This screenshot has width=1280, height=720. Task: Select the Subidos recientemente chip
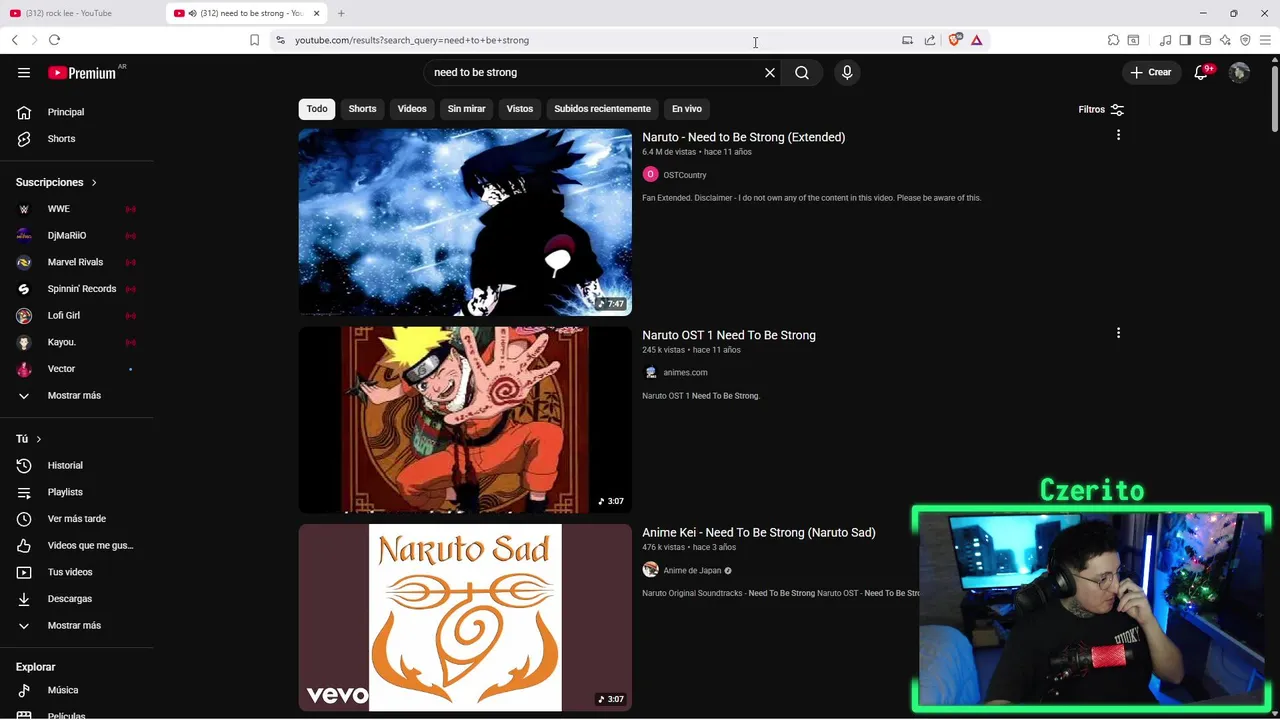602,109
